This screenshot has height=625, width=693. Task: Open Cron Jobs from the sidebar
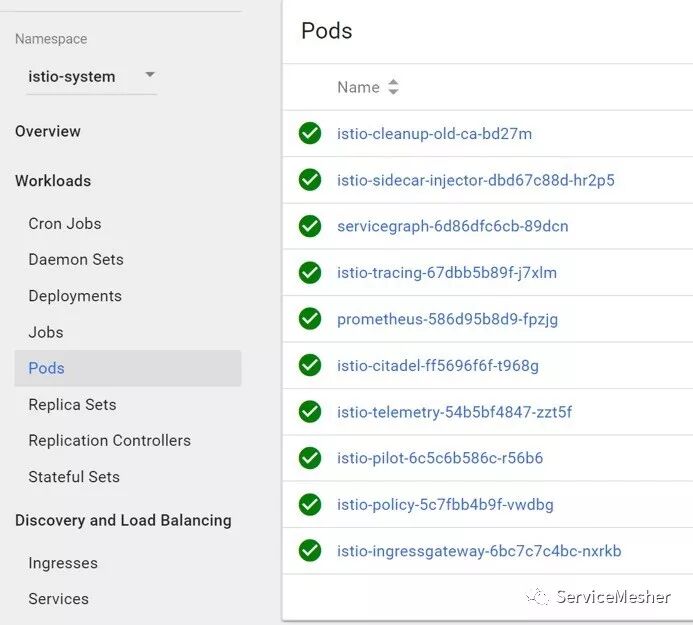(x=65, y=223)
